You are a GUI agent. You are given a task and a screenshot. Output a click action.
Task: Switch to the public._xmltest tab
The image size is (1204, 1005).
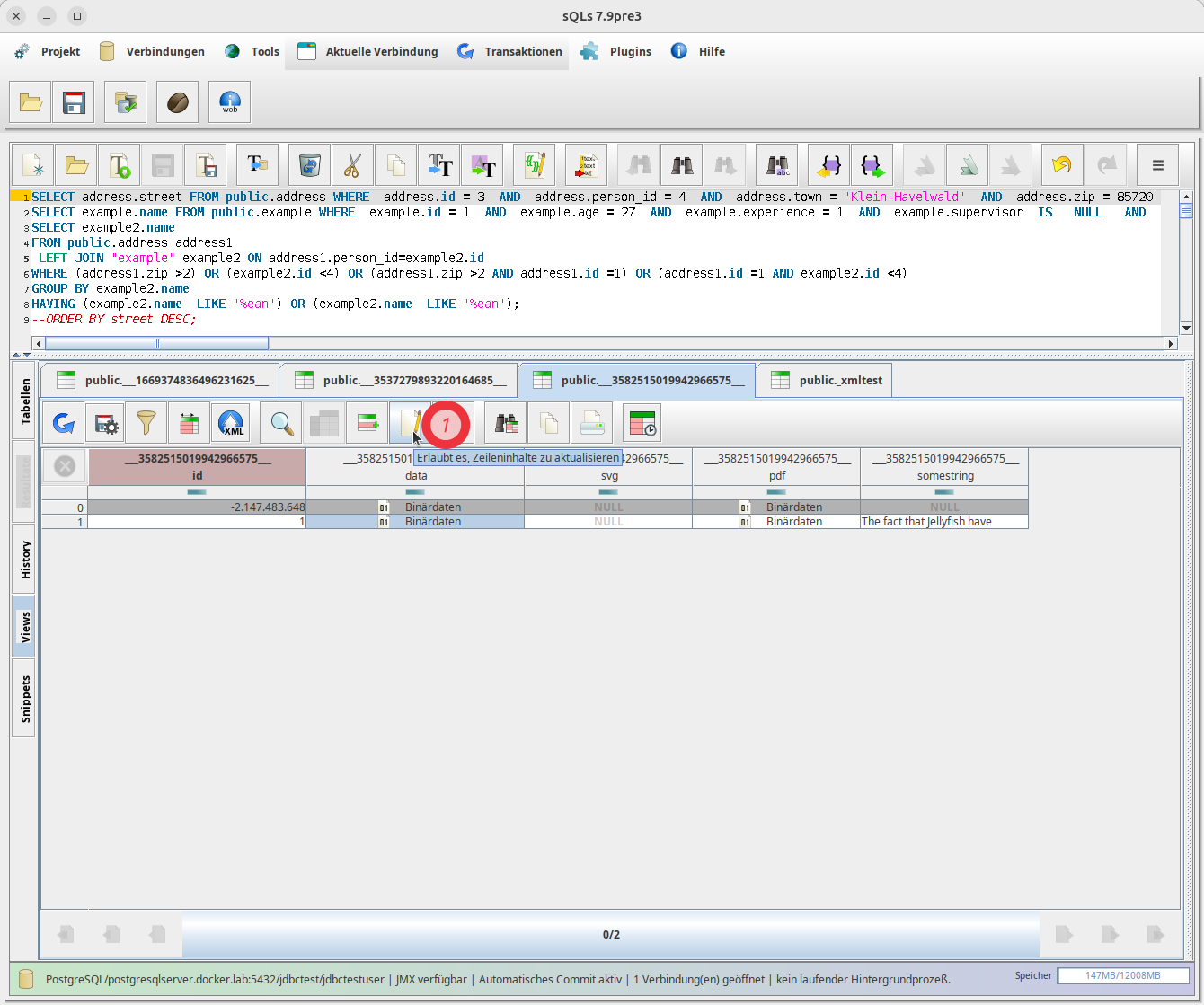pos(824,381)
